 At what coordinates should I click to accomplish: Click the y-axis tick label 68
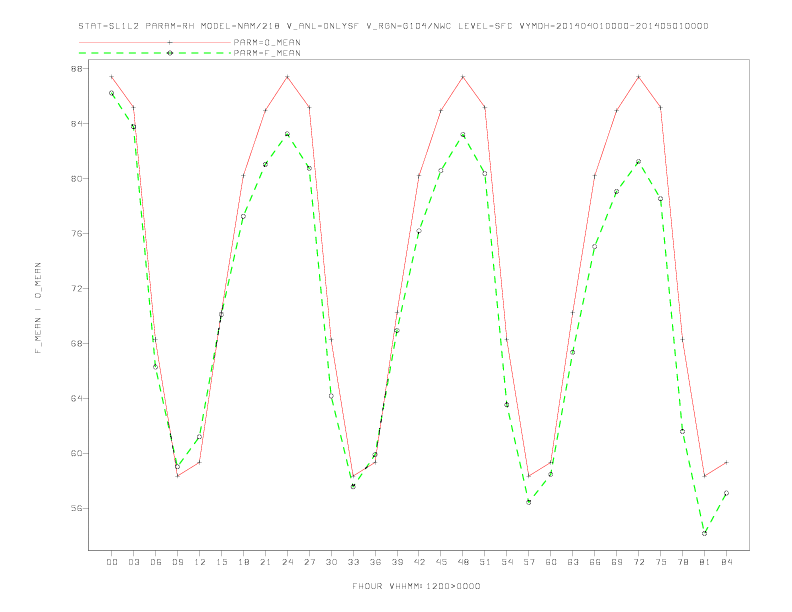point(79,344)
